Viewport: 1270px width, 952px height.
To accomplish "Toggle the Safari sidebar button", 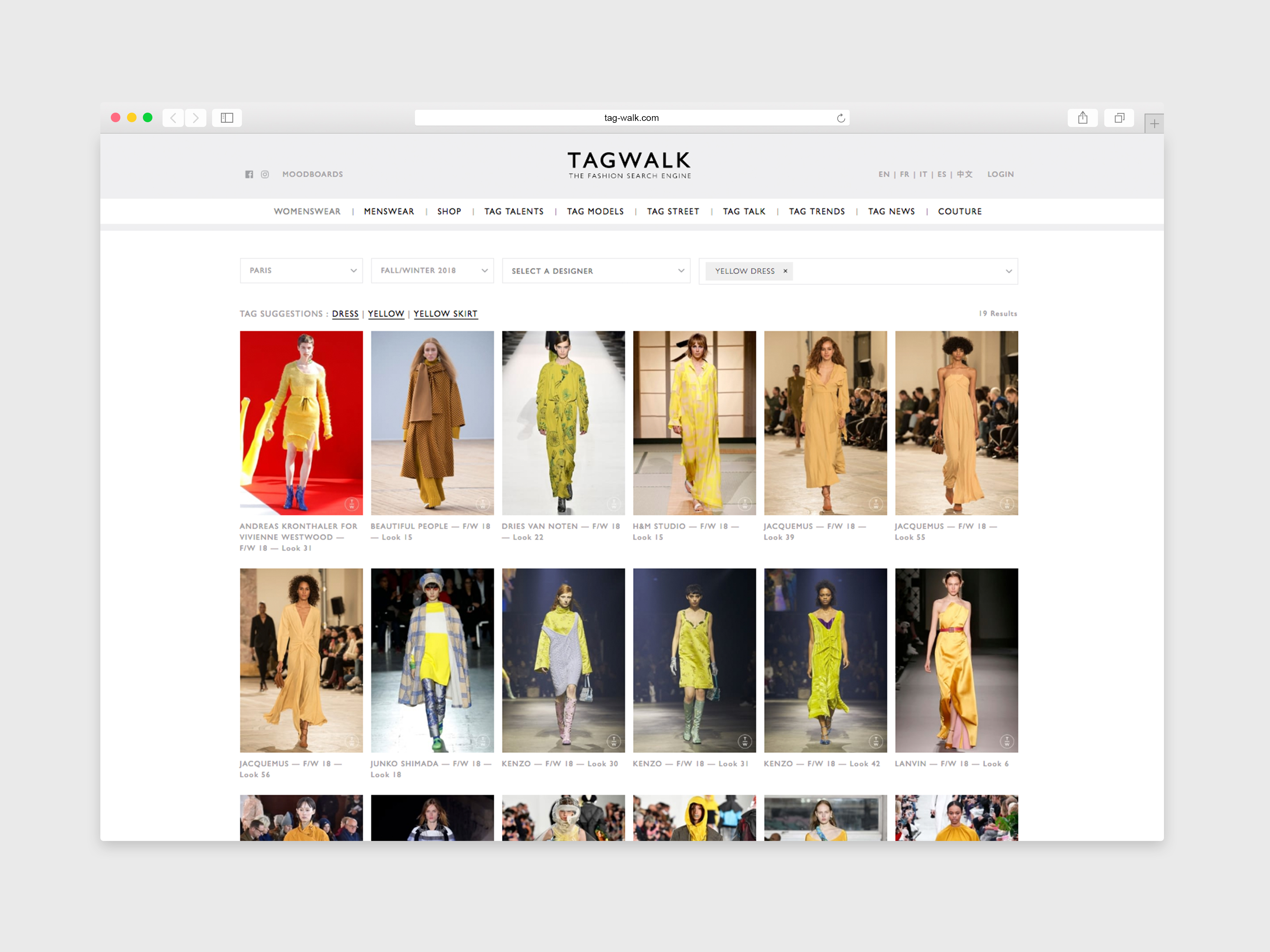I will (x=227, y=118).
